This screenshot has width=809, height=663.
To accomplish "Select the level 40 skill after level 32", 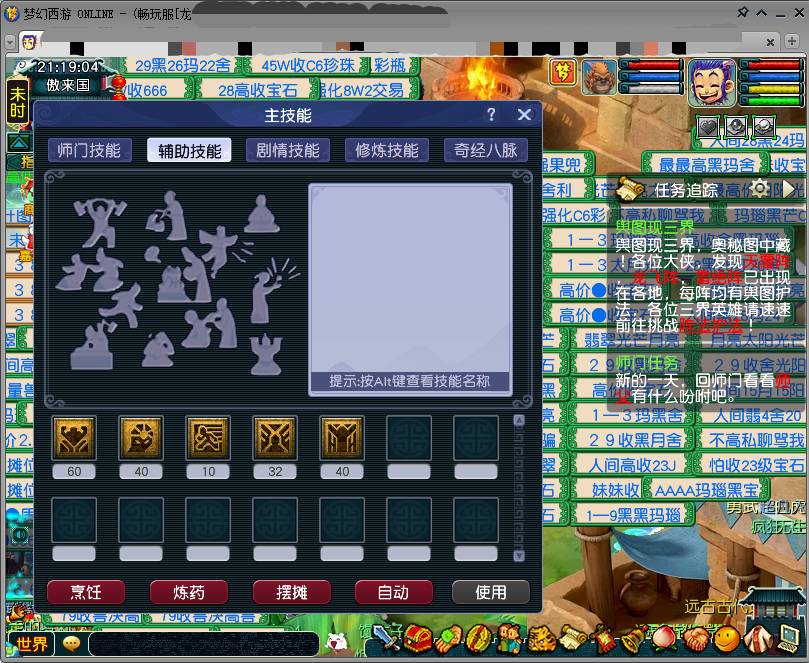I will pos(342,438).
